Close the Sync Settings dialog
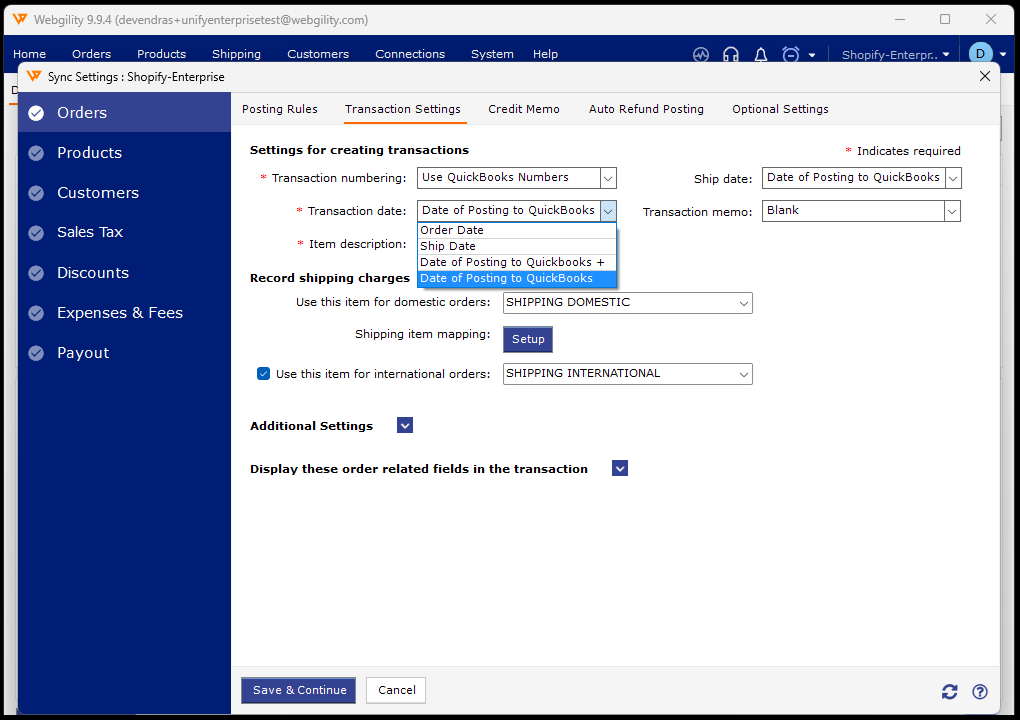1020x720 pixels. click(985, 76)
